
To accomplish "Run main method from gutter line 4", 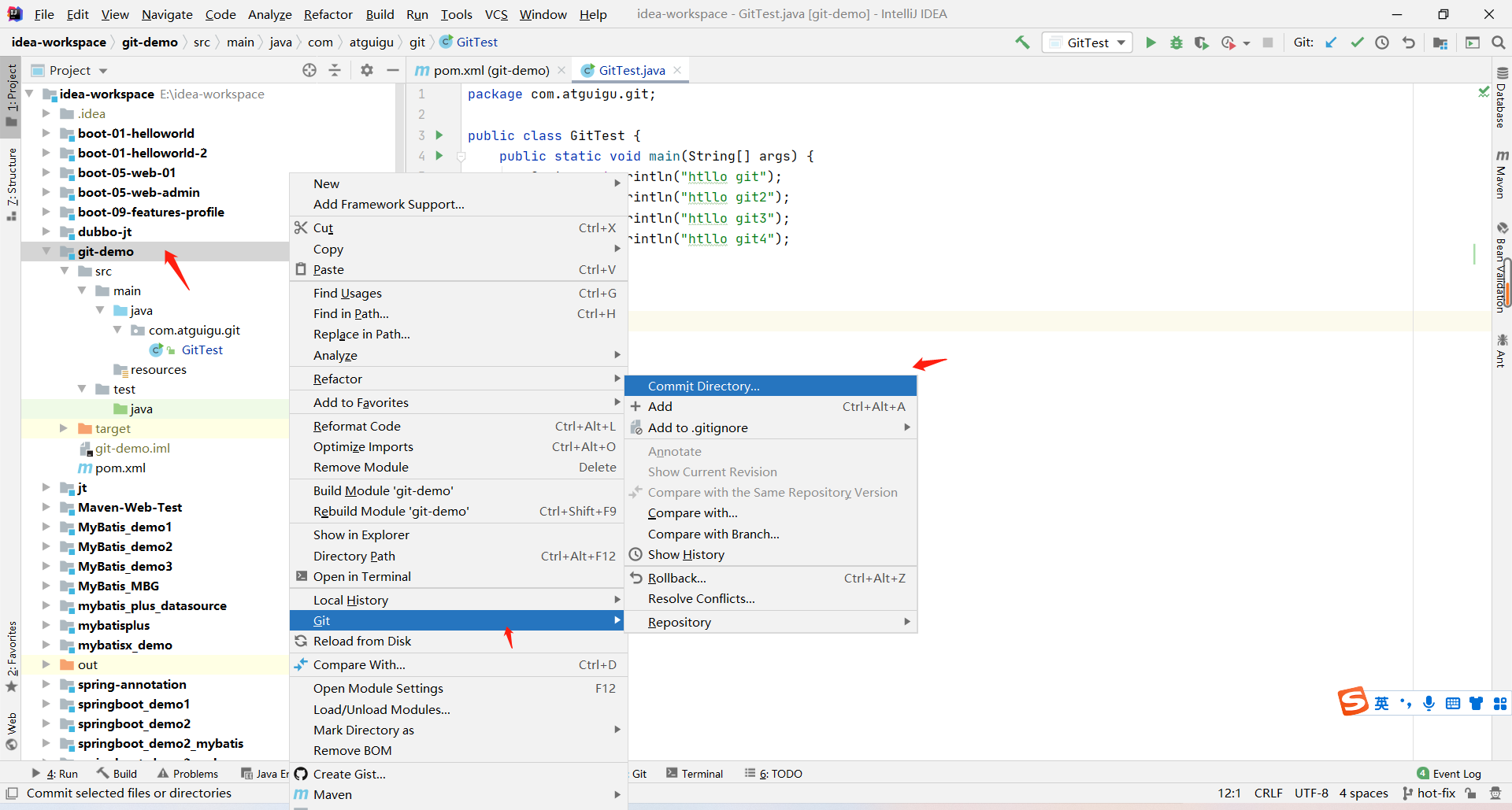I will coord(439,156).
